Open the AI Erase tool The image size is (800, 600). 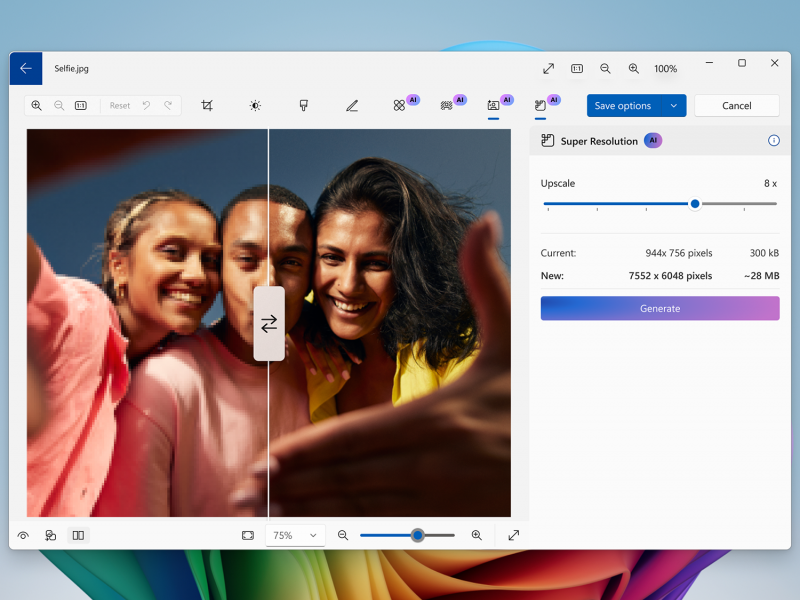tap(399, 105)
